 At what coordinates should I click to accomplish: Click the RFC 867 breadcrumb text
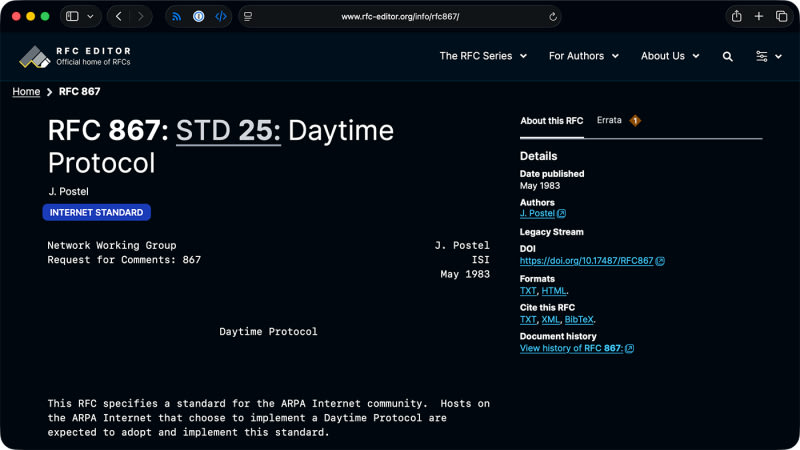(x=80, y=91)
